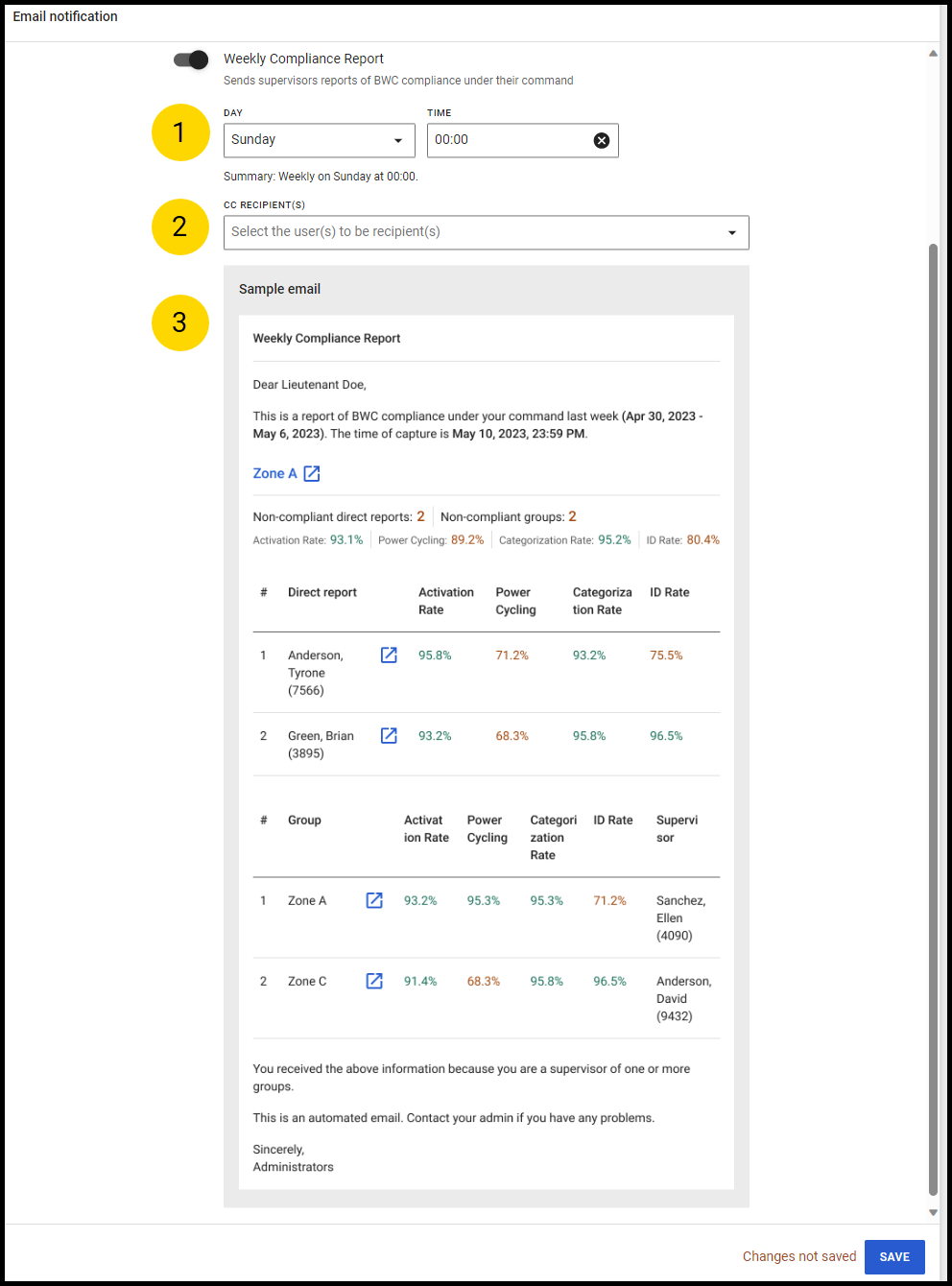Click the Changes not saved label
The height and width of the screenshot is (1286, 952).
799,1256
